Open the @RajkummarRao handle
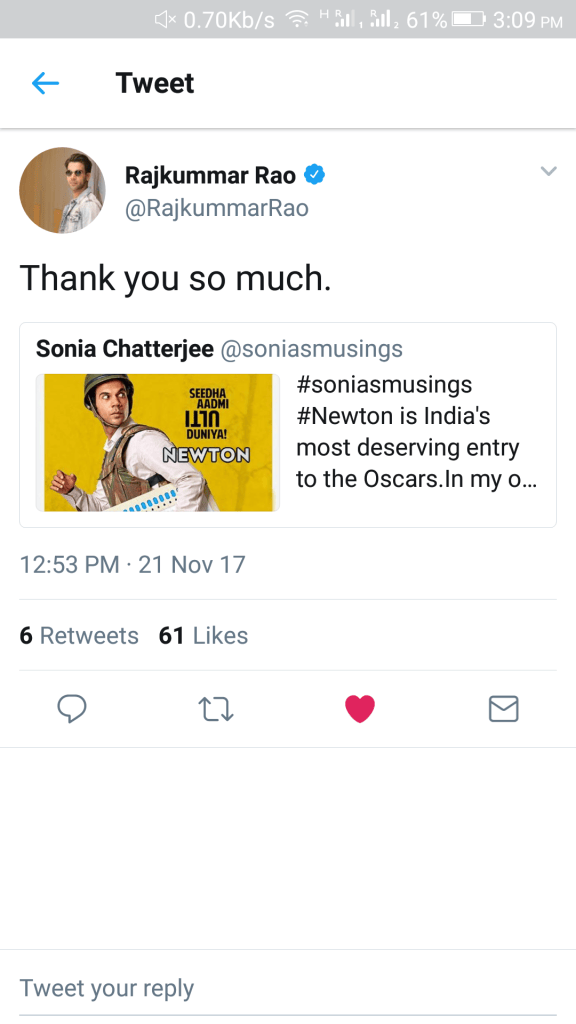This screenshot has height=1024, width=576. click(217, 208)
